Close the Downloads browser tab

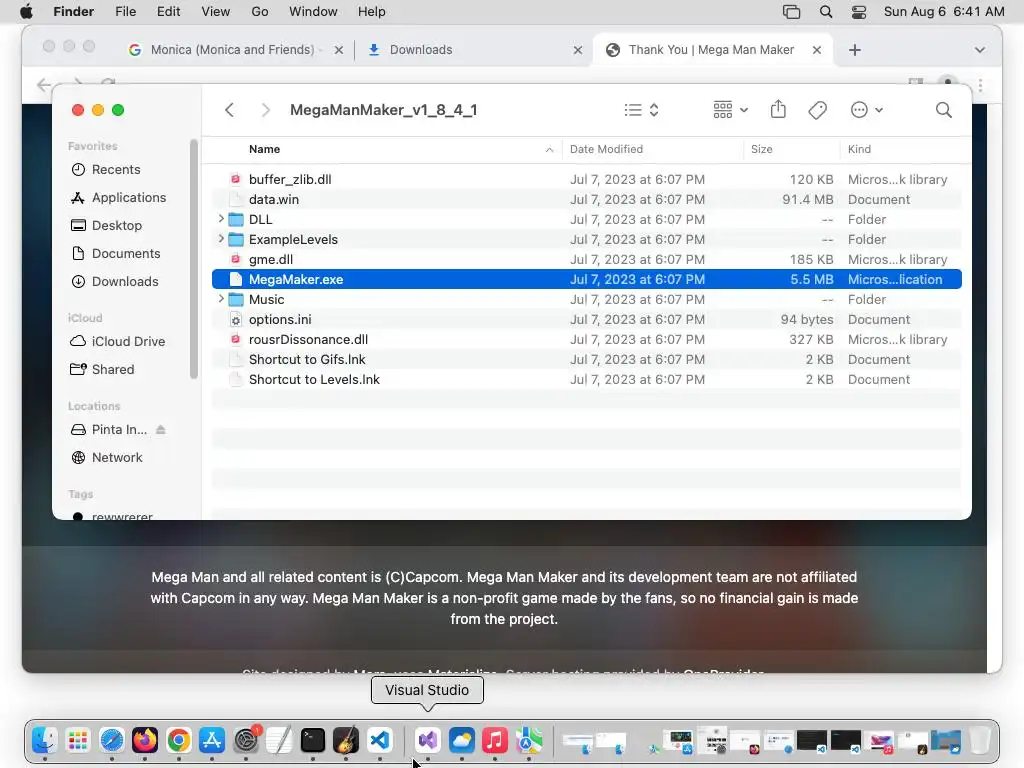577,50
